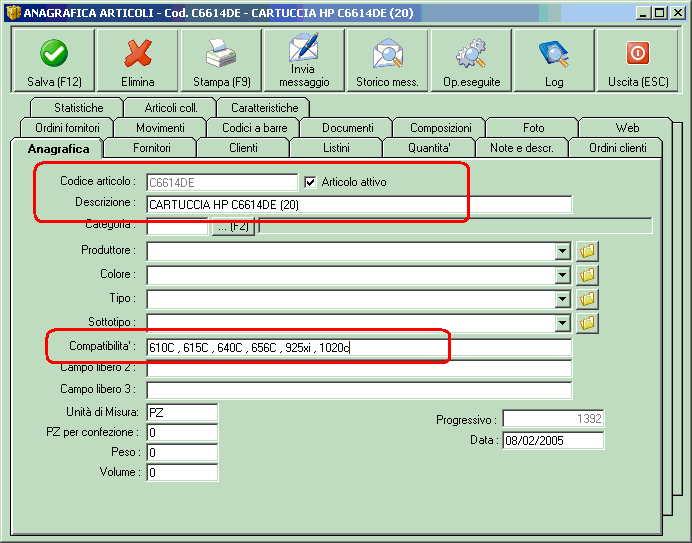Screen dimensions: 692x543
Task: Click the Campo libero 3 field
Action: click(359, 390)
